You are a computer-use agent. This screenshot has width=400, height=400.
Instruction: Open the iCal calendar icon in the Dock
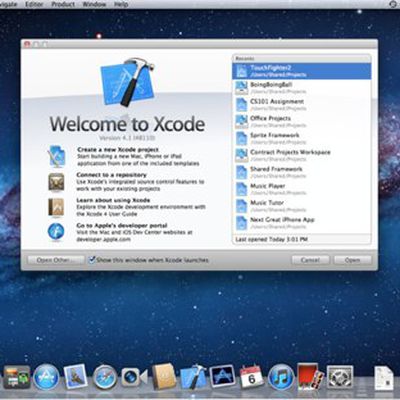tap(252, 377)
